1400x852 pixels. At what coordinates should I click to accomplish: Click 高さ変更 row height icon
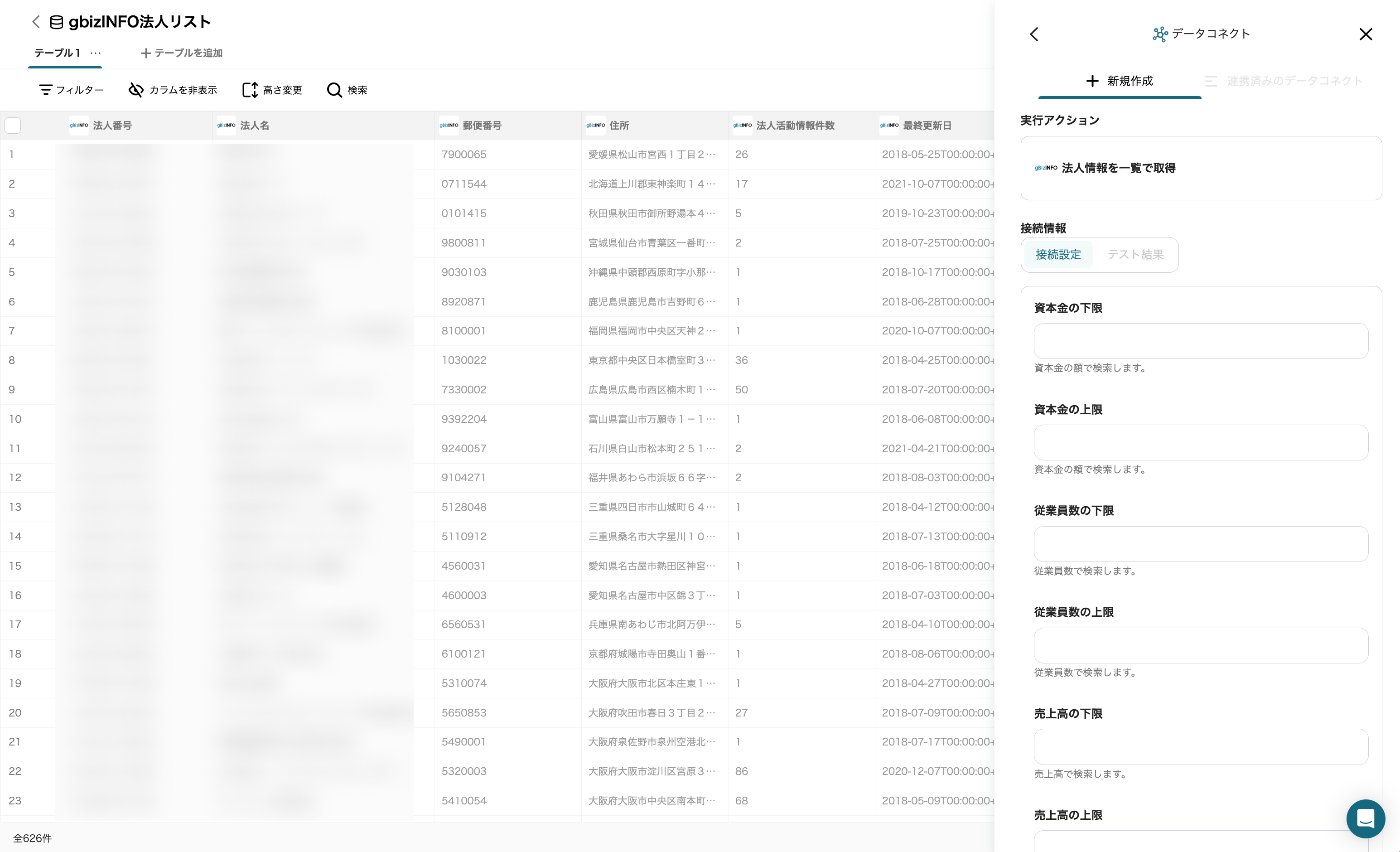pos(250,90)
